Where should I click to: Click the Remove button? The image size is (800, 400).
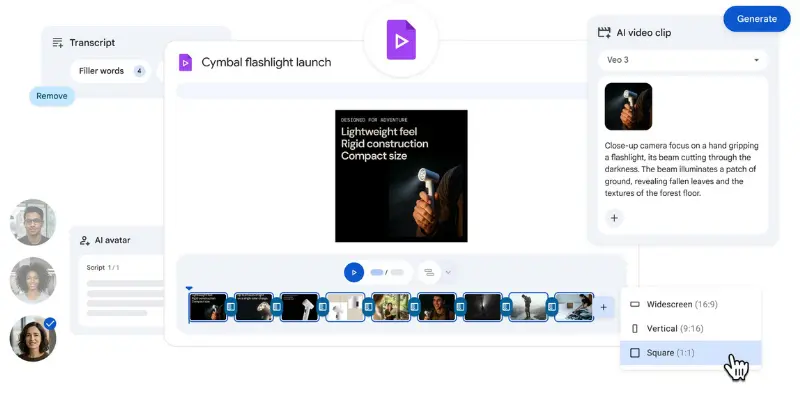point(52,96)
